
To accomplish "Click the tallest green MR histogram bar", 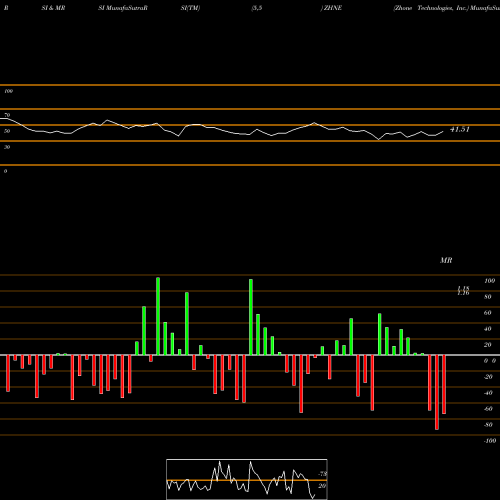I will point(158,316).
